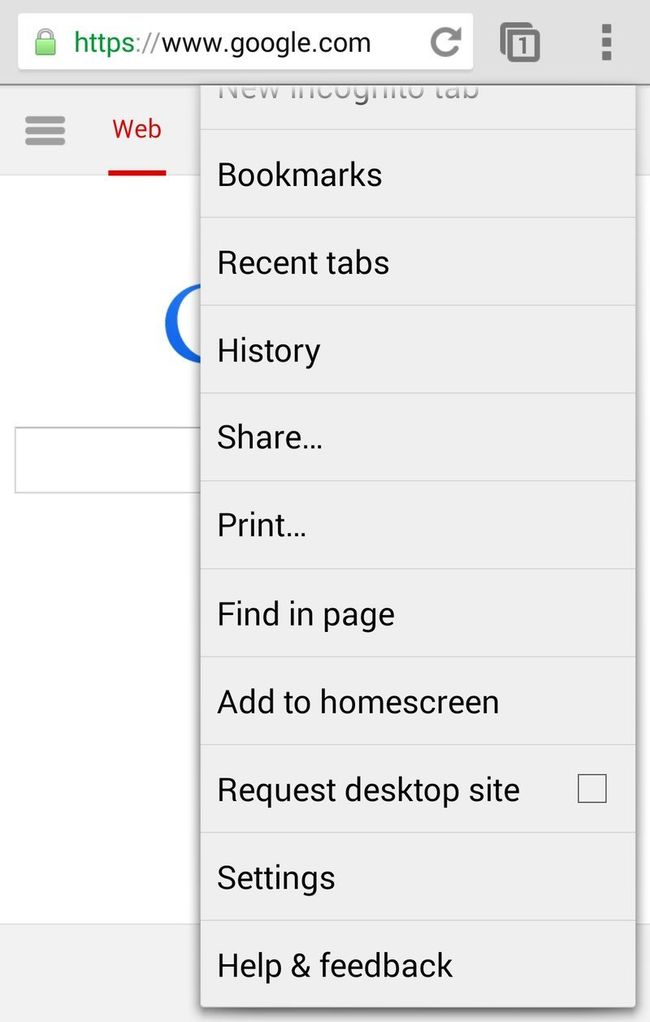This screenshot has width=650, height=1022.
Task: Check the Request desktop site checkbox
Action: (x=592, y=789)
